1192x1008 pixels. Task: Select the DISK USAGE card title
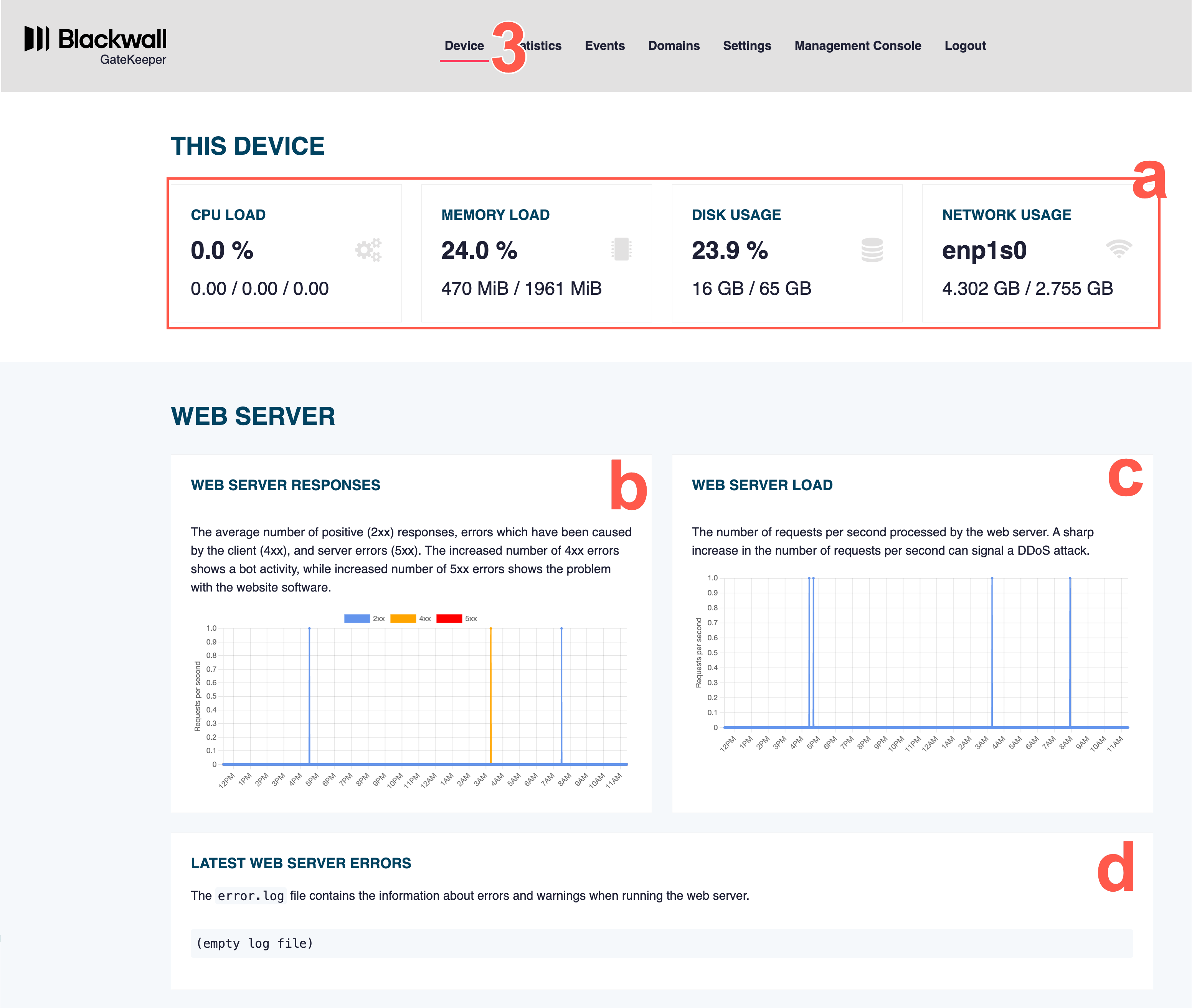[x=737, y=215]
